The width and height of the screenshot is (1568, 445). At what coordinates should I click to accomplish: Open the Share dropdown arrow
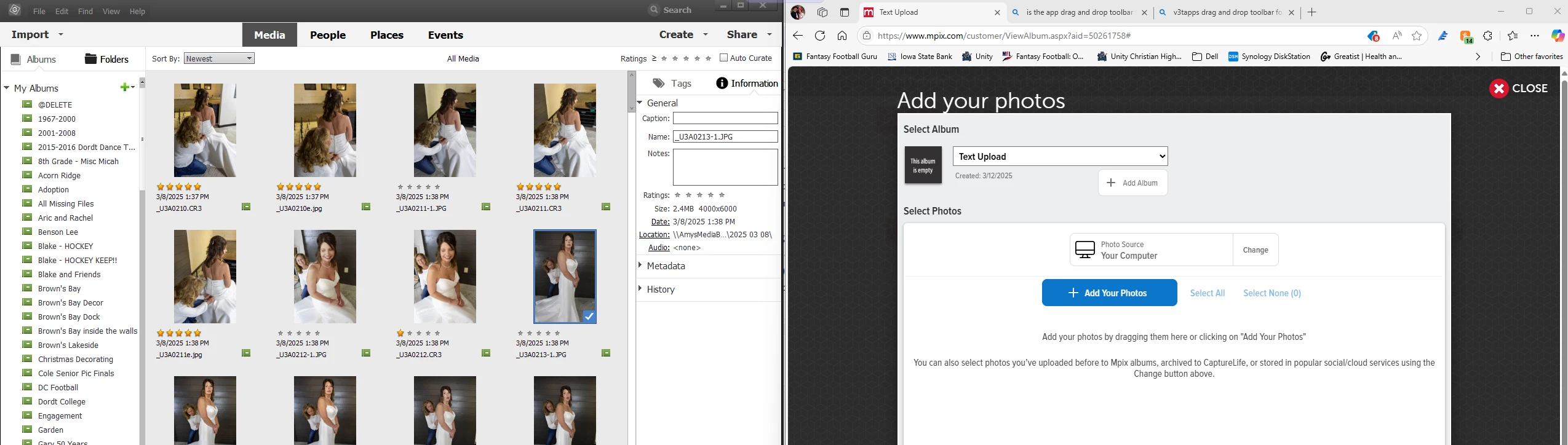coord(769,35)
